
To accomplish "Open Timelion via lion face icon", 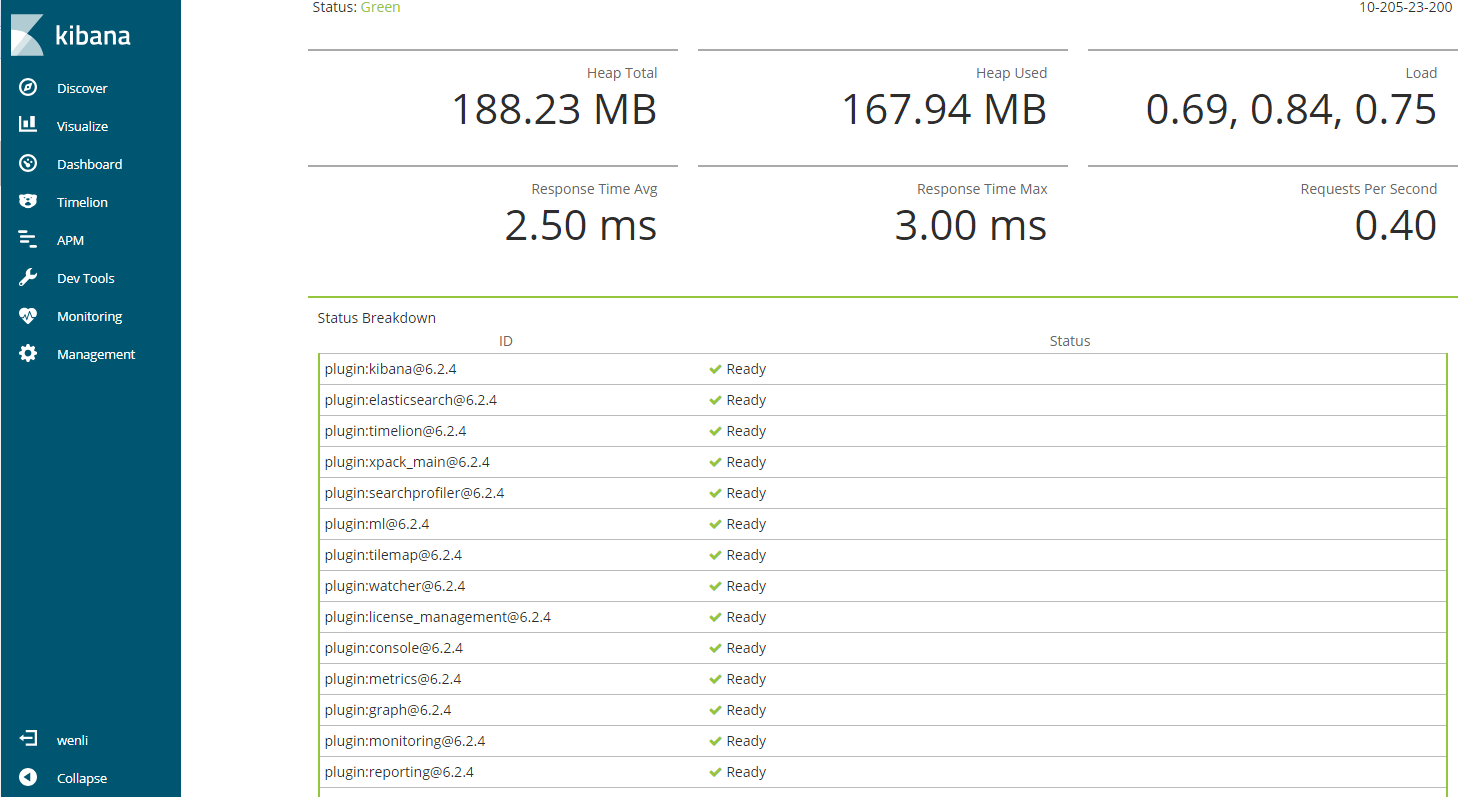I will tap(28, 202).
